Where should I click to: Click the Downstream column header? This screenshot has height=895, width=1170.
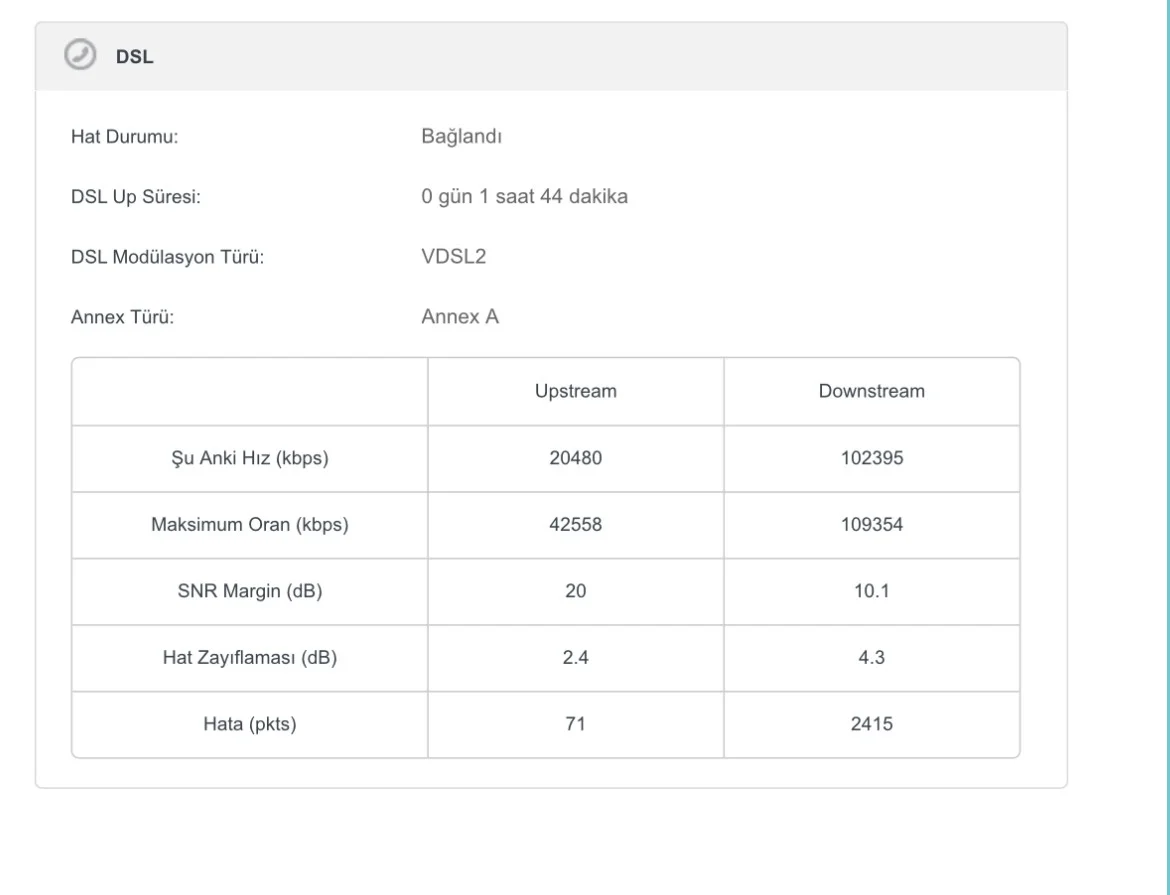click(871, 391)
